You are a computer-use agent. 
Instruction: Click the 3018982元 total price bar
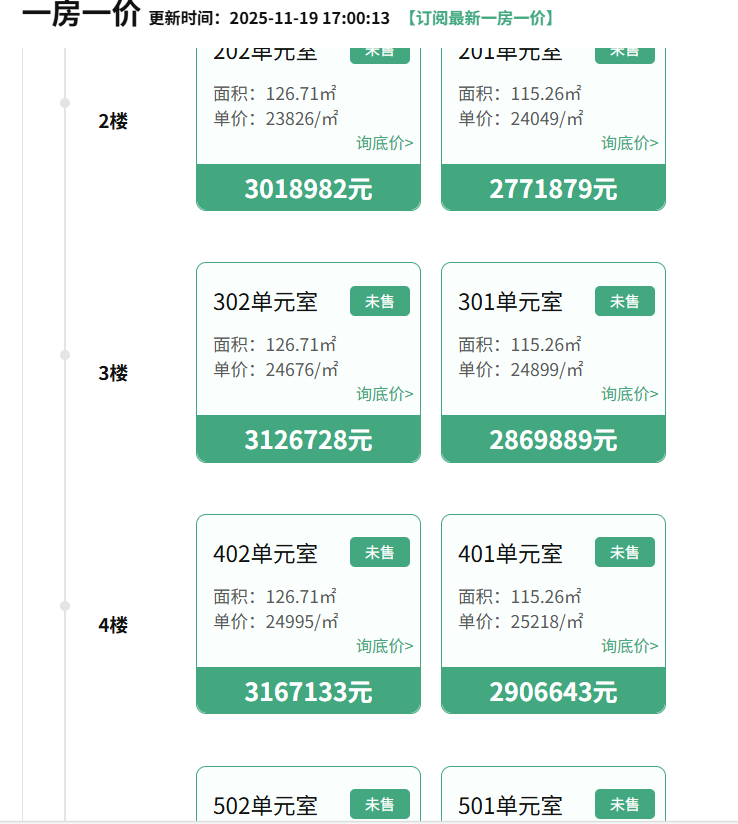[x=308, y=188]
